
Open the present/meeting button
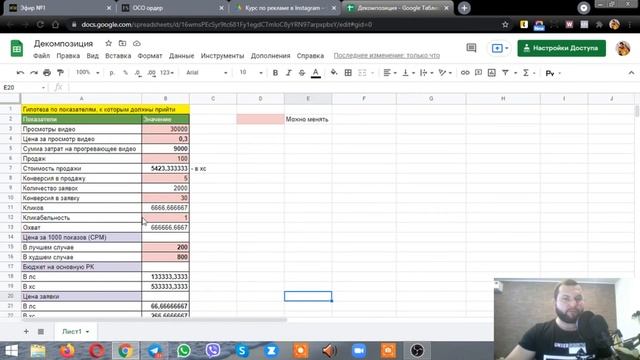tap(500, 48)
